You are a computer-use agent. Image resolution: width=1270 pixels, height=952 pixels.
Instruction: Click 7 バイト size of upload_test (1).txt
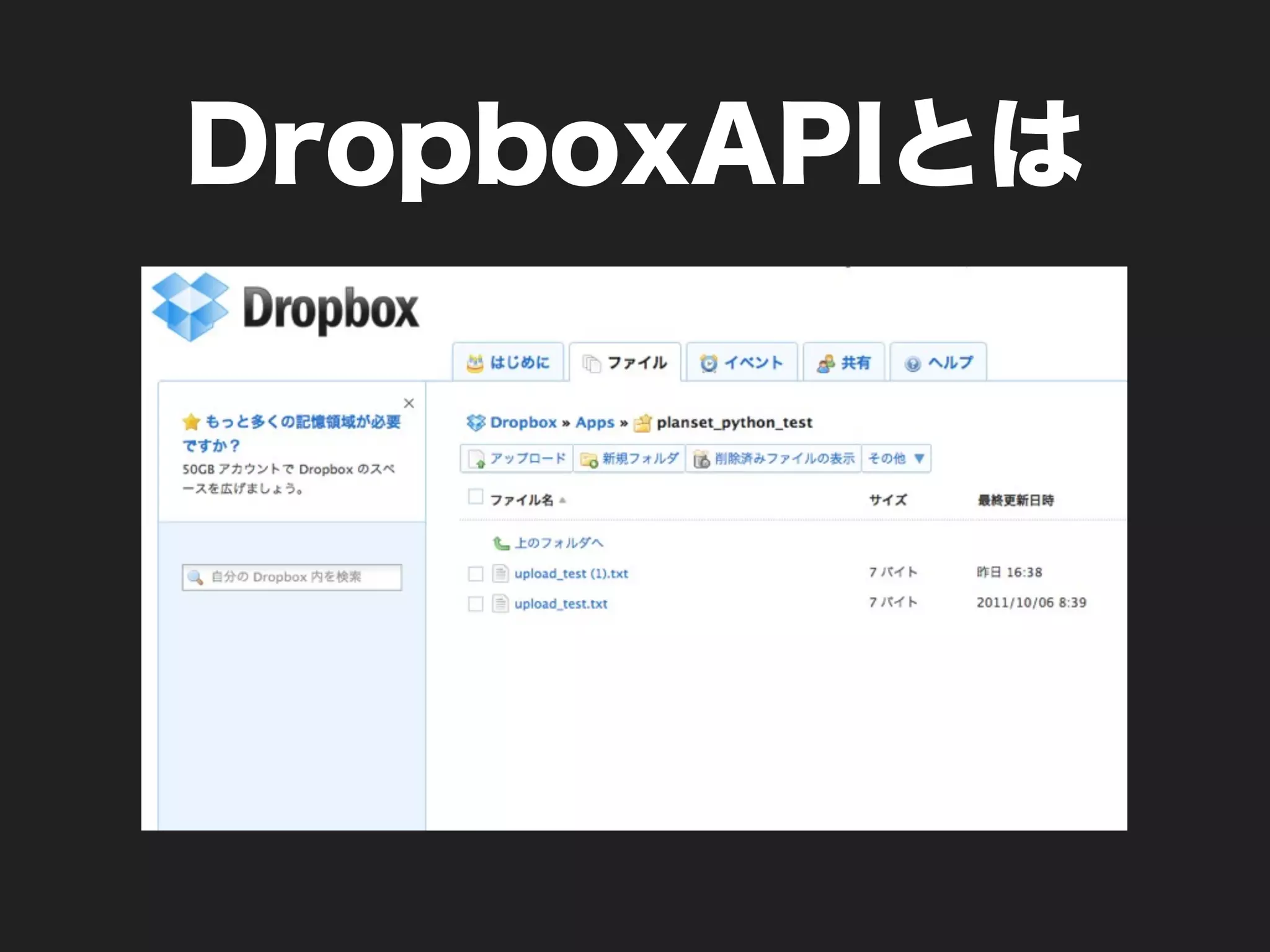(x=892, y=572)
